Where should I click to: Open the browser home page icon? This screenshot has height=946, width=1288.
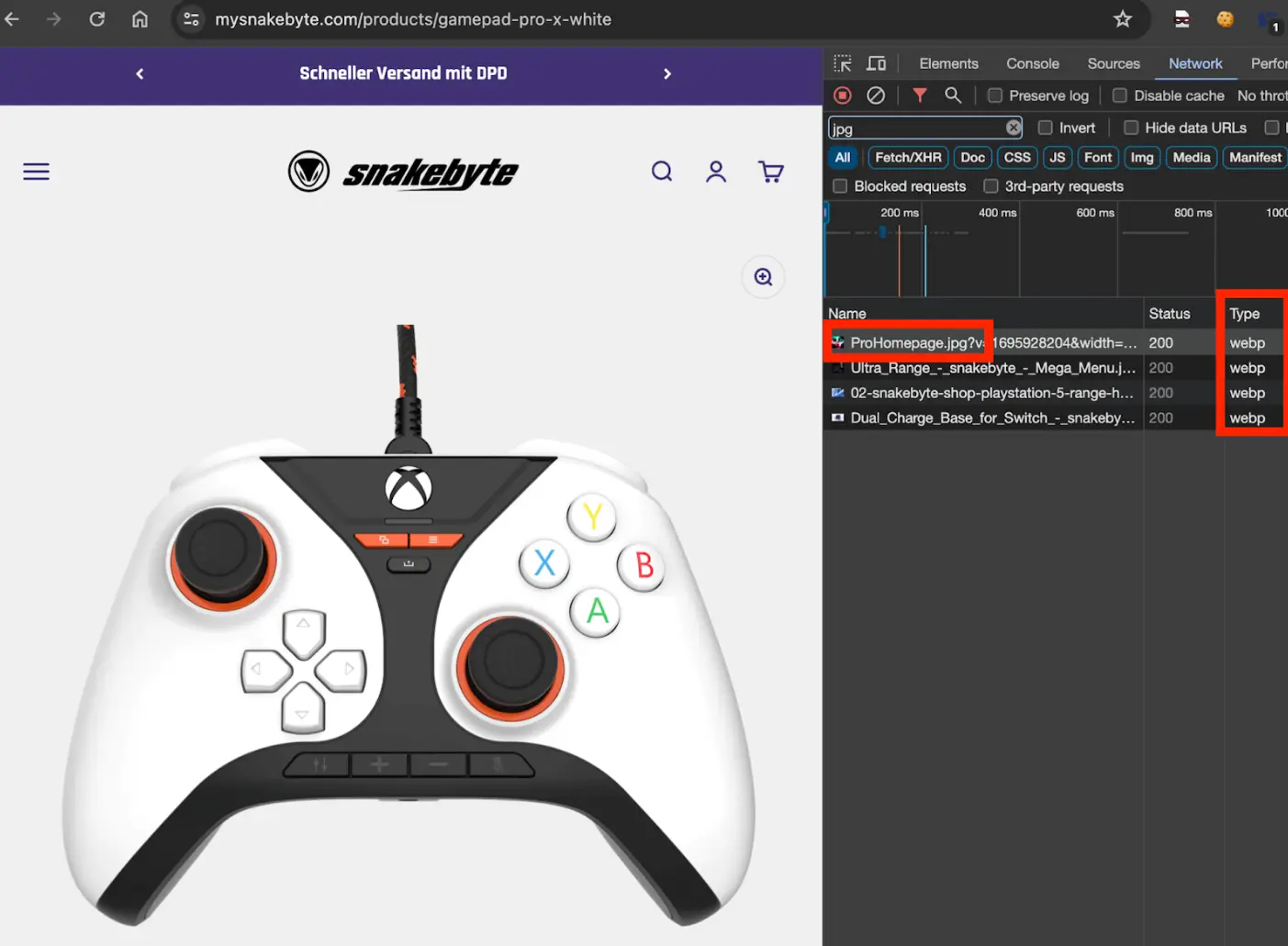[x=140, y=18]
